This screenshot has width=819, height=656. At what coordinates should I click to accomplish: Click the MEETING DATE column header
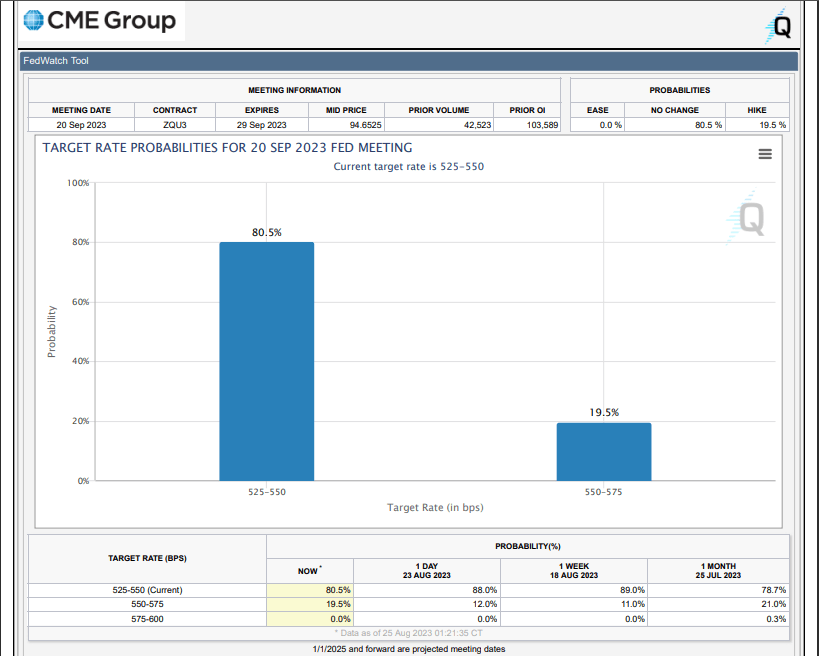pos(81,110)
